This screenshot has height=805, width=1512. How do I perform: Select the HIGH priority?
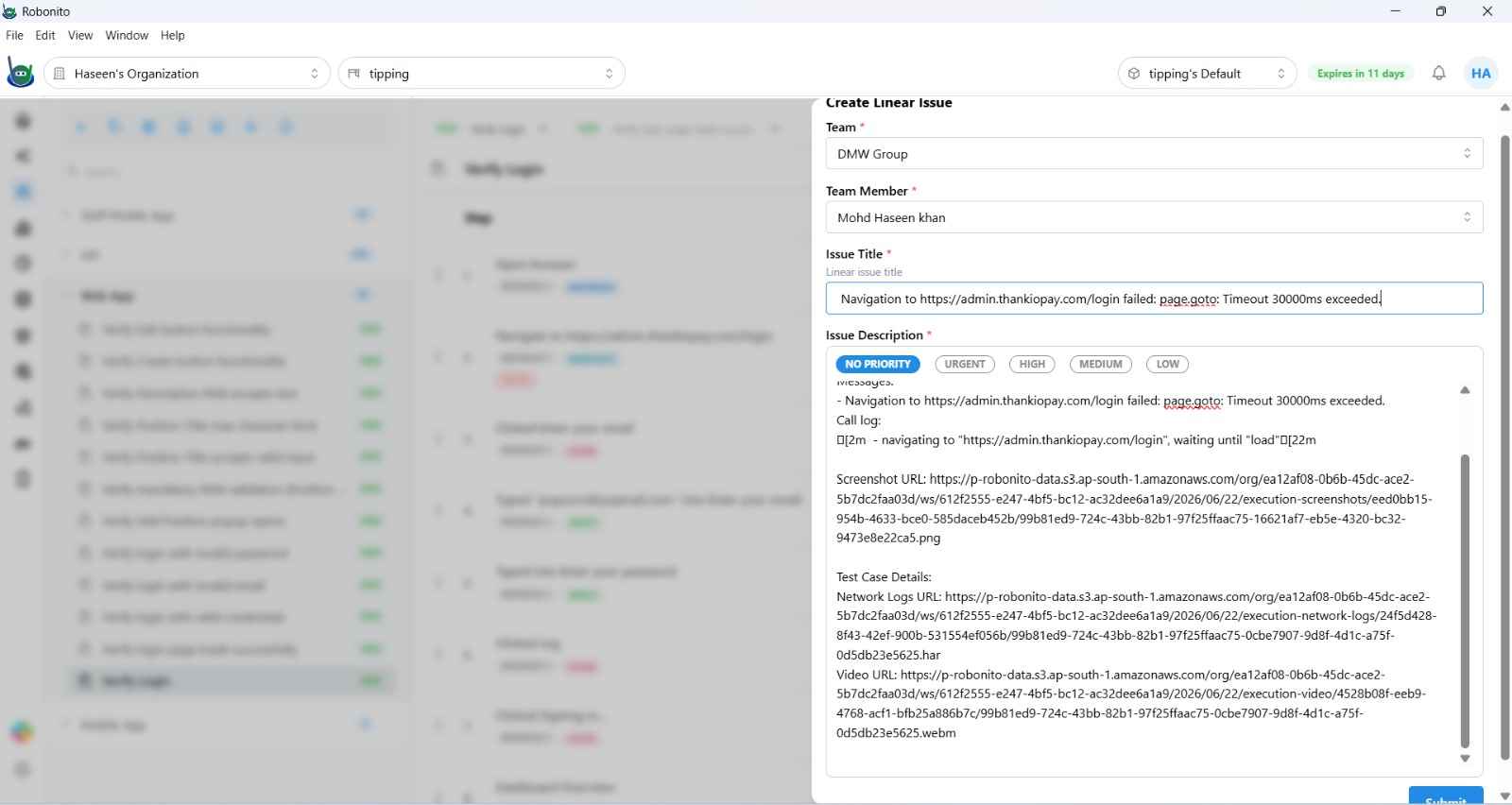pos(1032,364)
